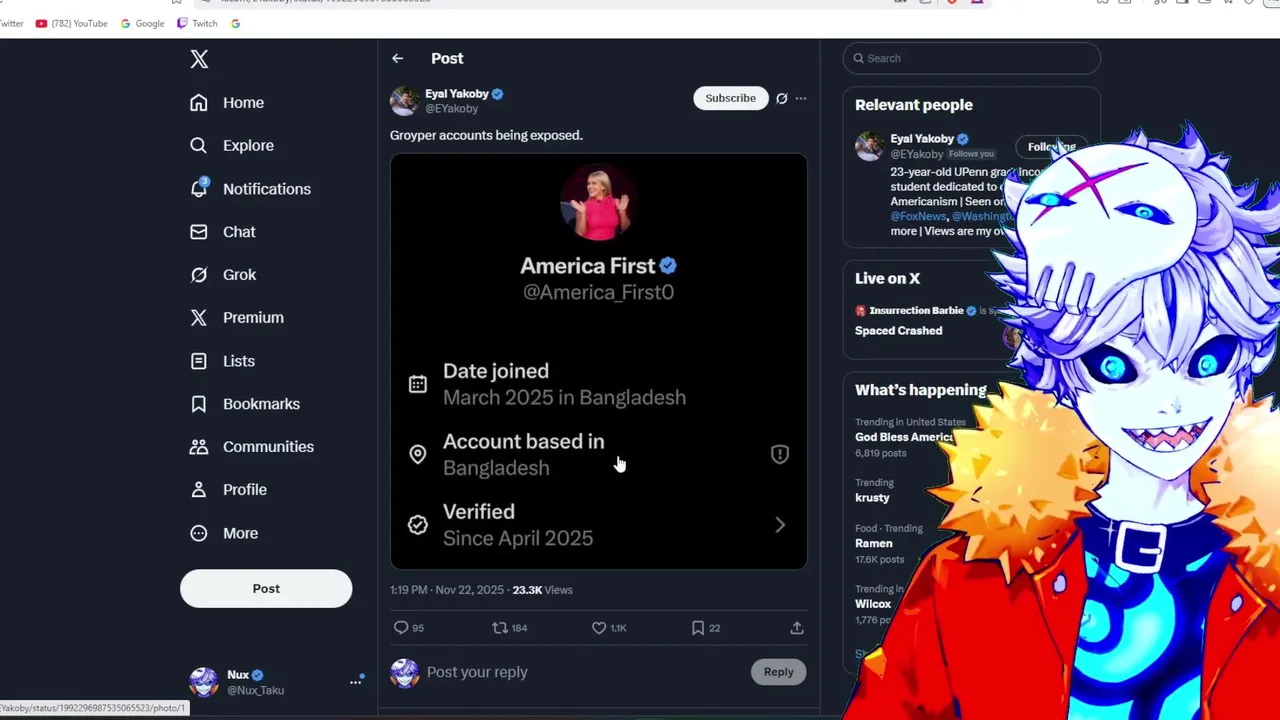The image size is (1280, 720).
Task: Click the Verified checkmark badge icon
Action: (418, 525)
